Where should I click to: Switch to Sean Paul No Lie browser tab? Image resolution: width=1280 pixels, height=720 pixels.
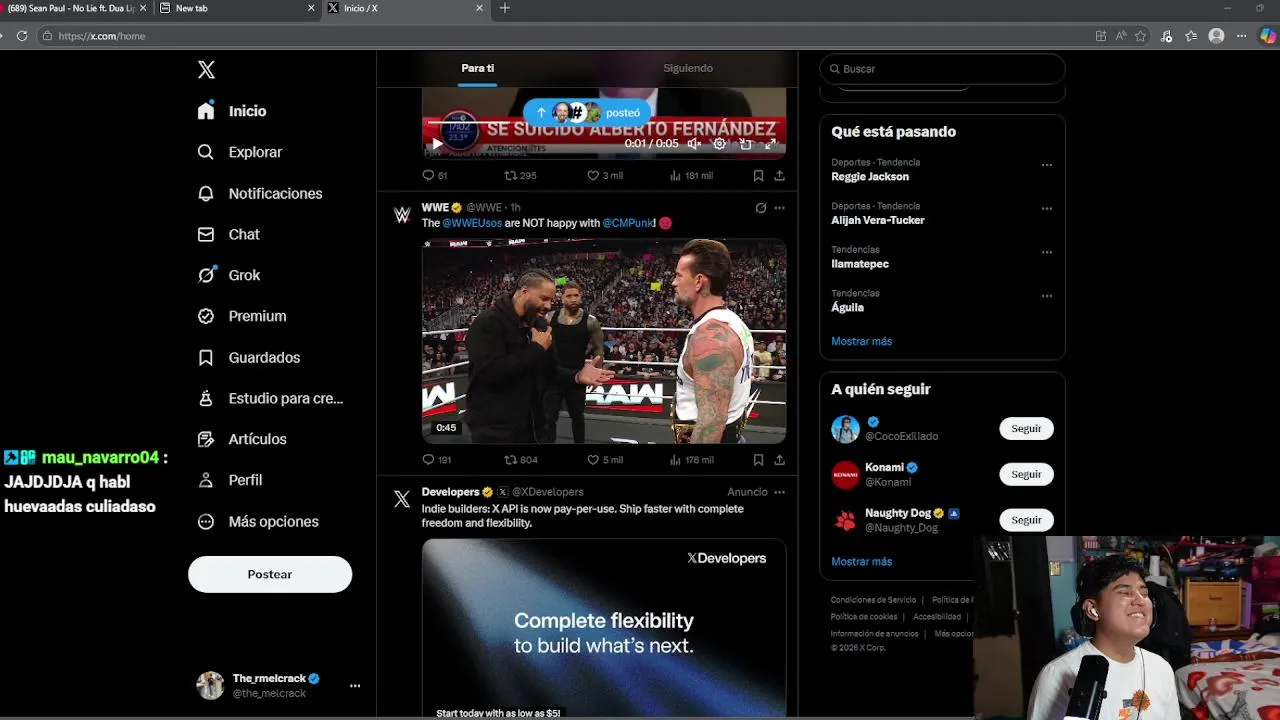70,8
